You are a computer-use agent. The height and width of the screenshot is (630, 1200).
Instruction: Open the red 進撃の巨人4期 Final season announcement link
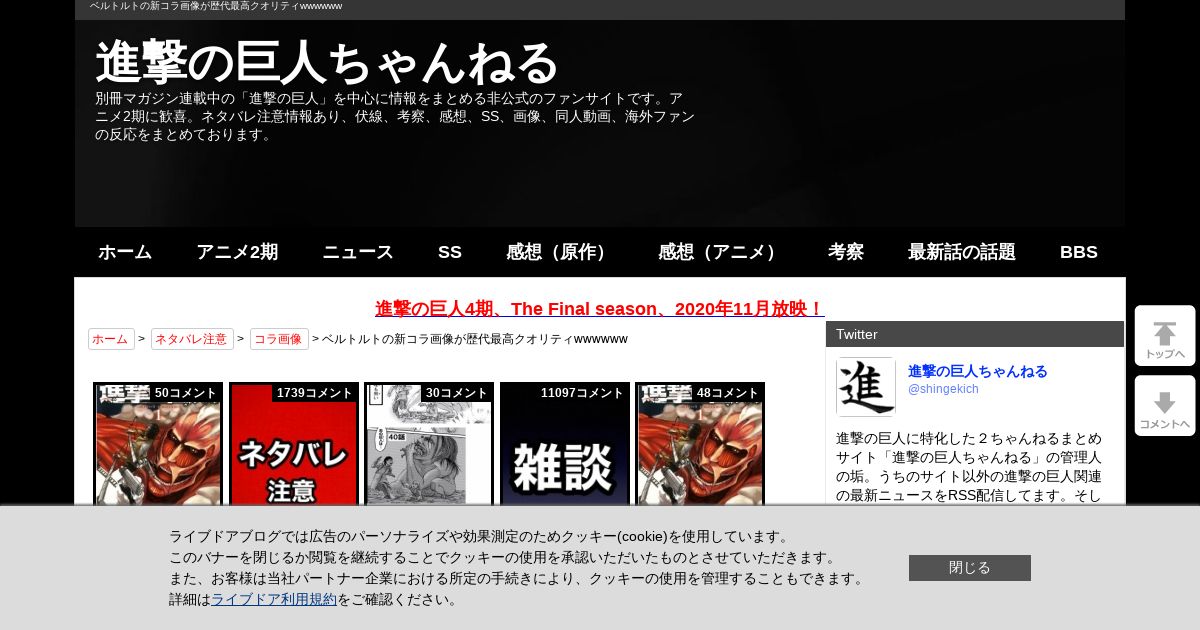[x=600, y=308]
